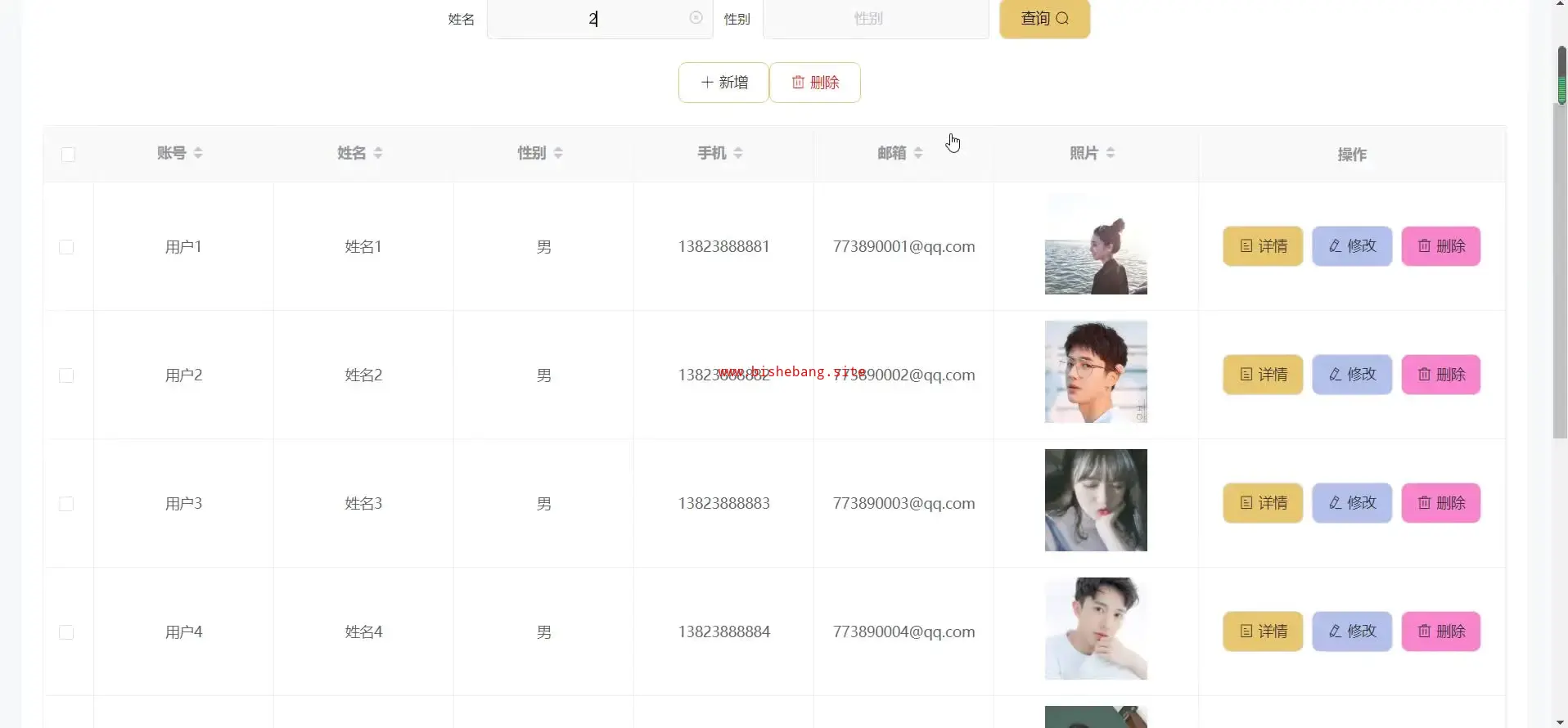This screenshot has width=1568, height=728.
Task: Check the row checkbox for 用户4
Action: click(66, 632)
